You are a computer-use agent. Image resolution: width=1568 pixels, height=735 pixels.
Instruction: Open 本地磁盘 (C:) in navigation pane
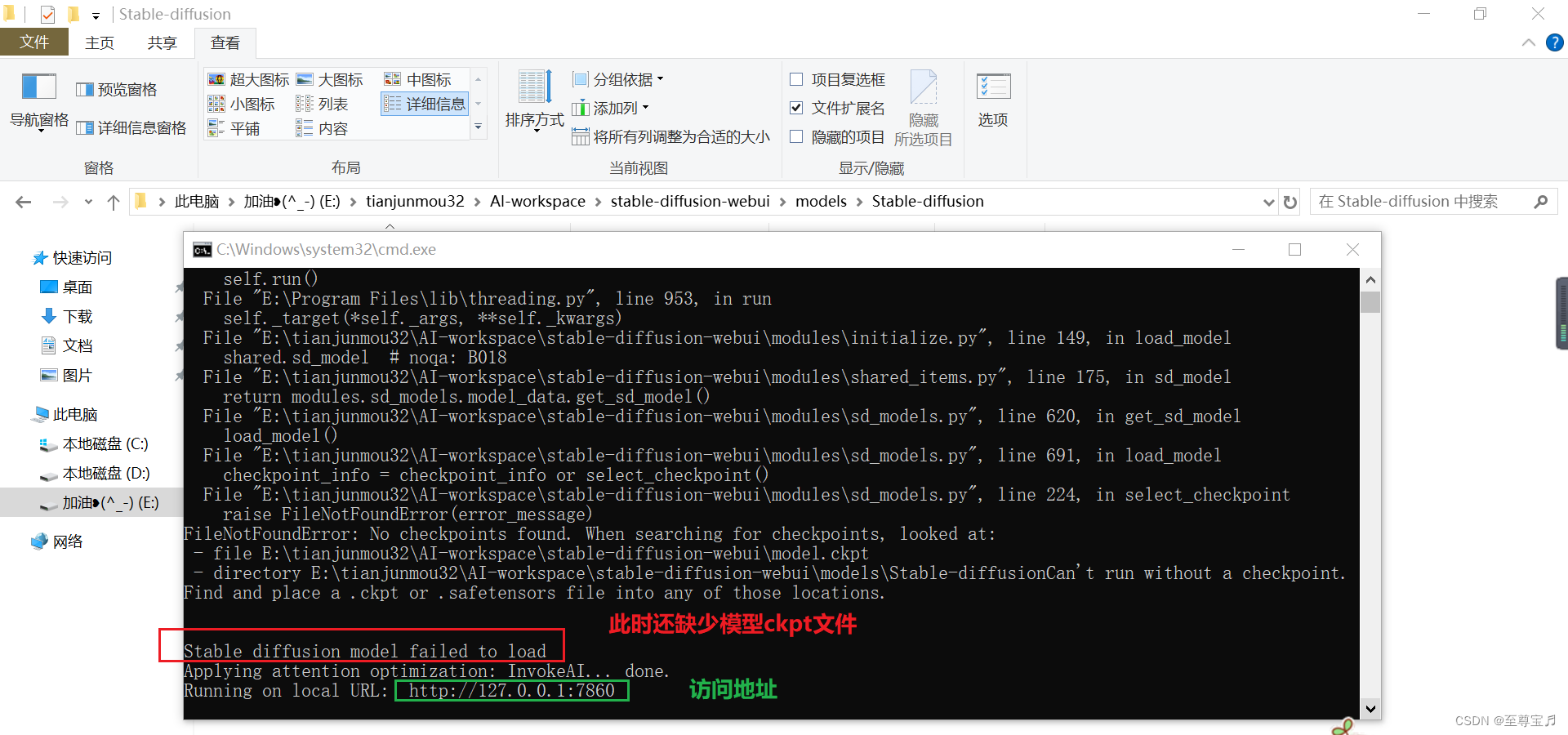95,444
